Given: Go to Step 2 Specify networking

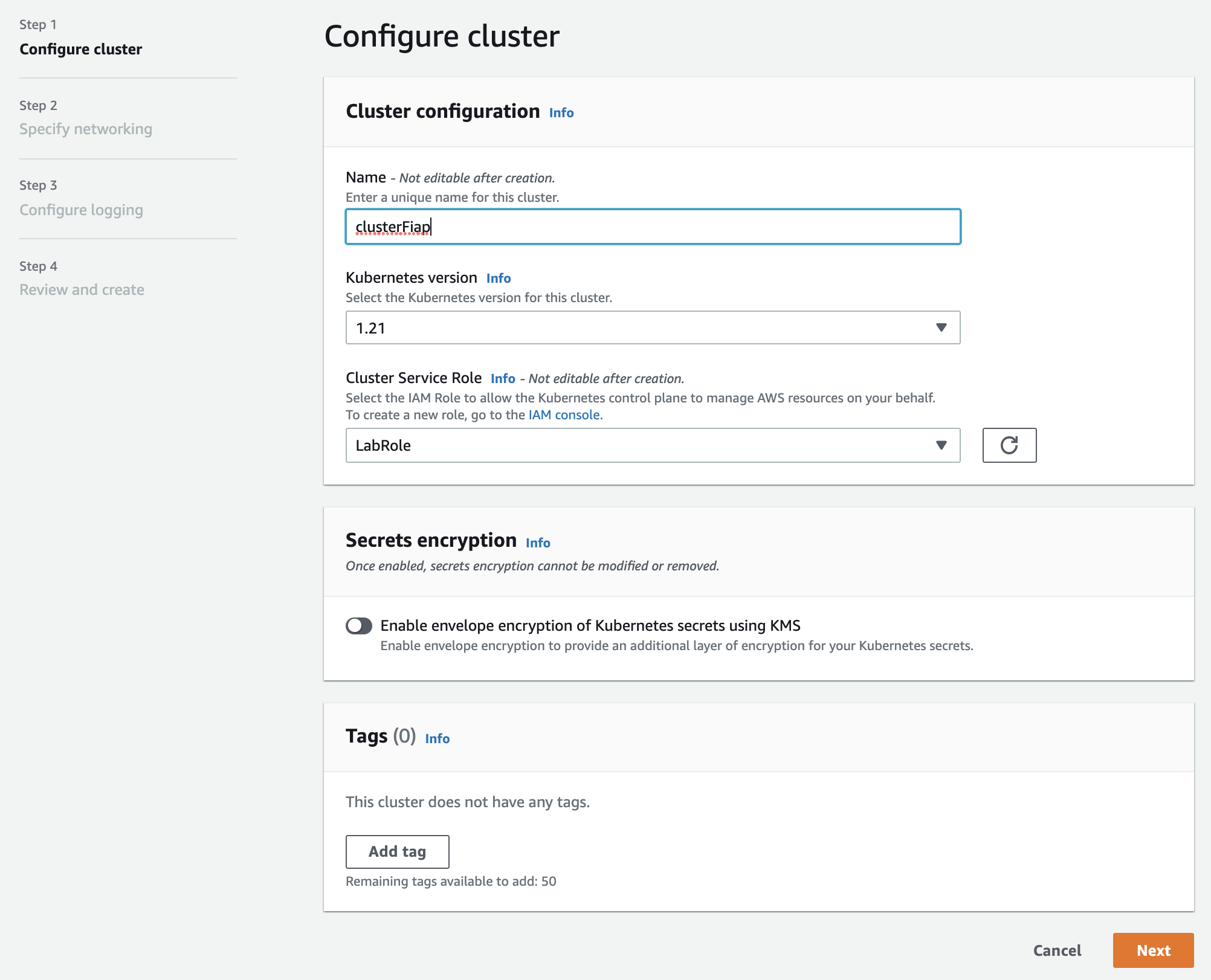Looking at the screenshot, I should 86,129.
